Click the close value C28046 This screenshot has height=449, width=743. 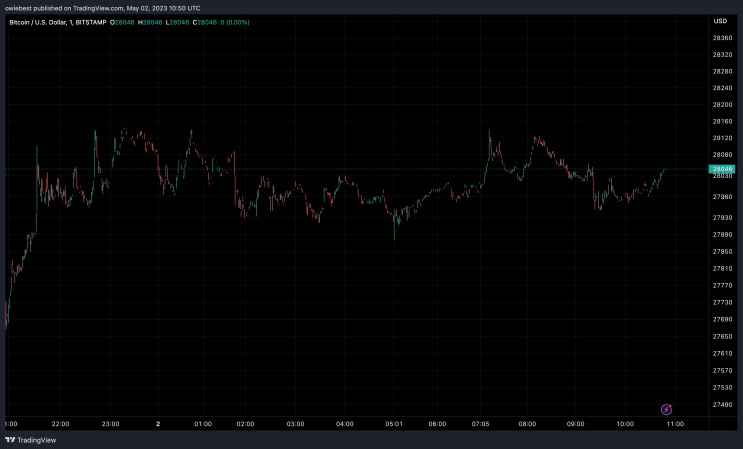point(205,22)
